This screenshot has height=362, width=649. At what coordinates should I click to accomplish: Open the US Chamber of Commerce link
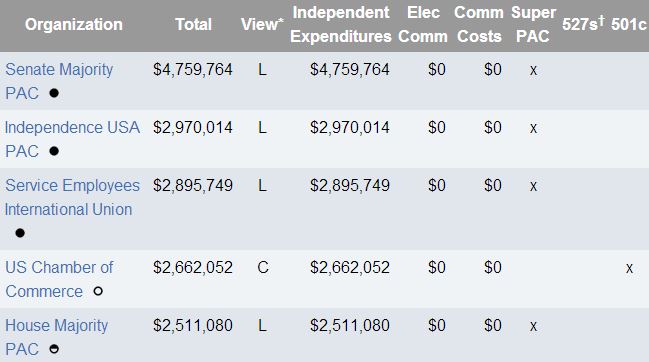click(x=59, y=279)
